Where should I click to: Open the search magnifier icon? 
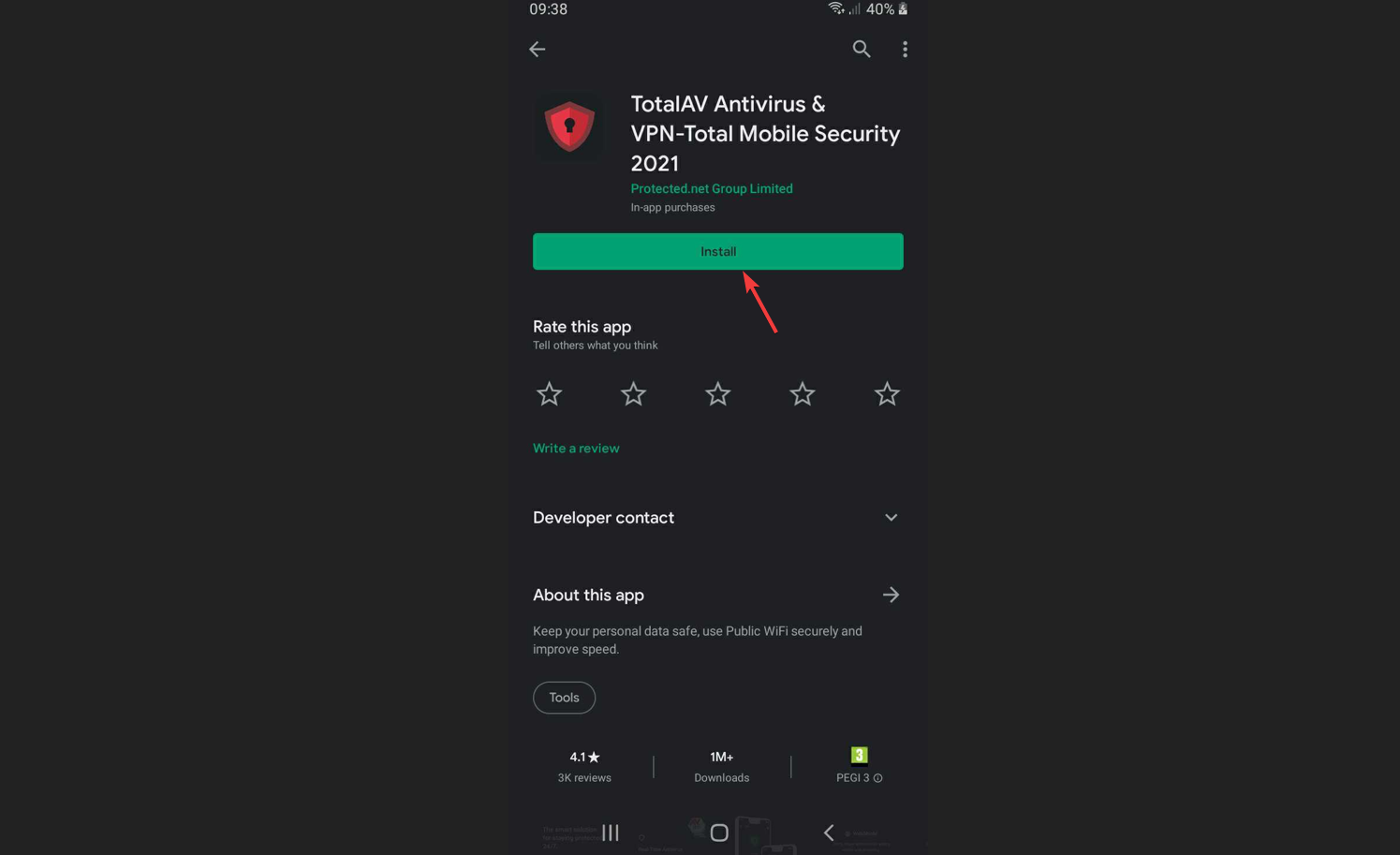(861, 49)
